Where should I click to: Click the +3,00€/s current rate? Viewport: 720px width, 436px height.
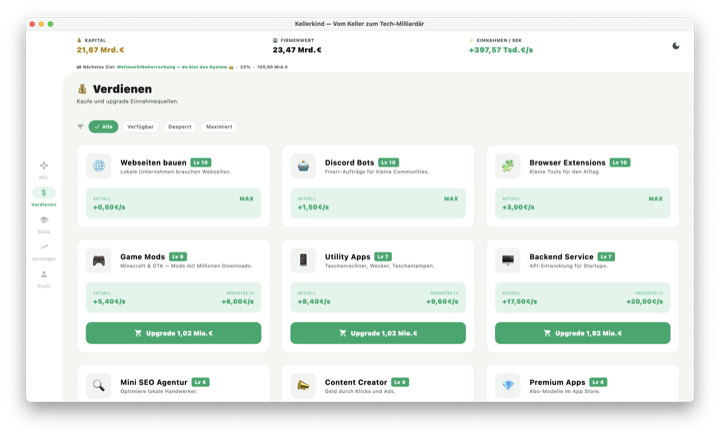tap(518, 207)
